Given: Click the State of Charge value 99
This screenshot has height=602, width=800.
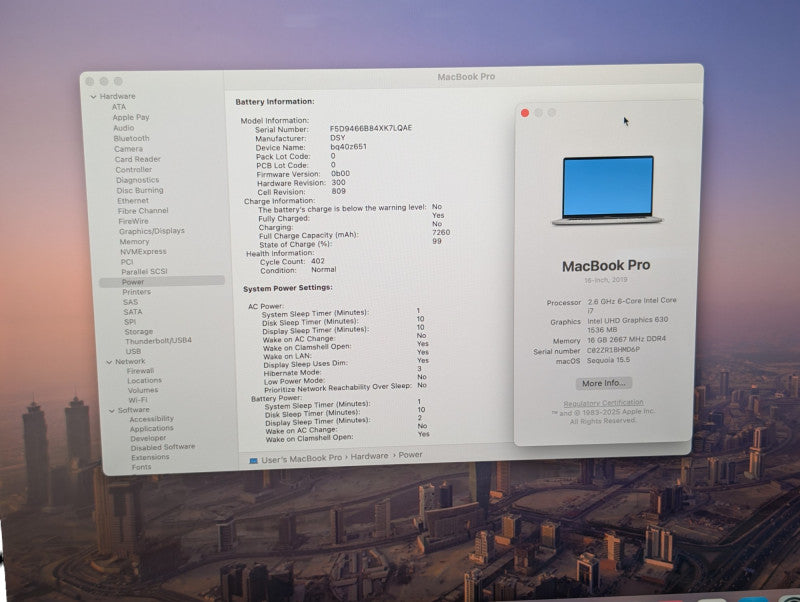Looking at the screenshot, I should tap(437, 241).
